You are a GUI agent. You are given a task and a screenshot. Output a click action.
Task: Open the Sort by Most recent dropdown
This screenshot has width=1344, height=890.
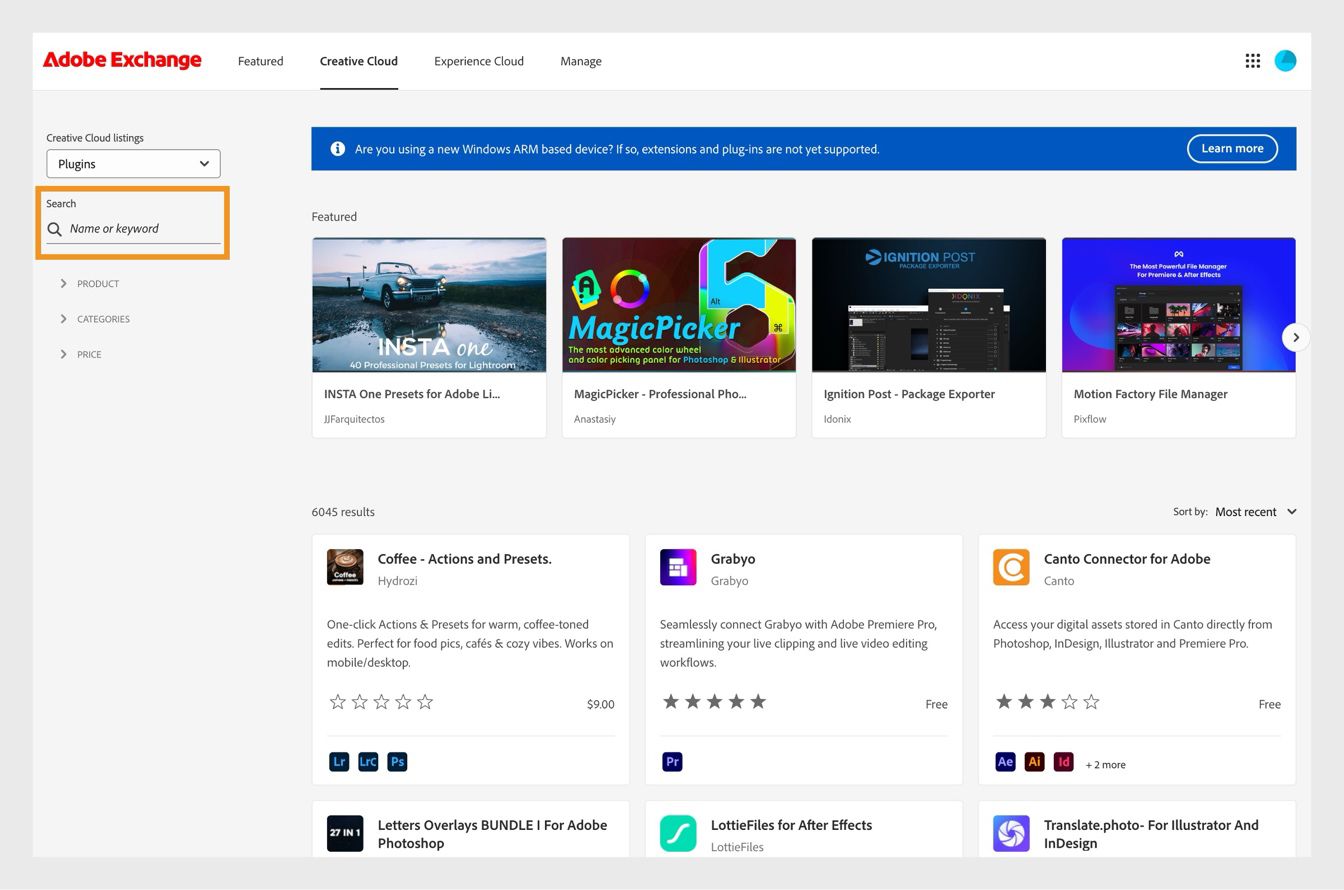(1253, 511)
